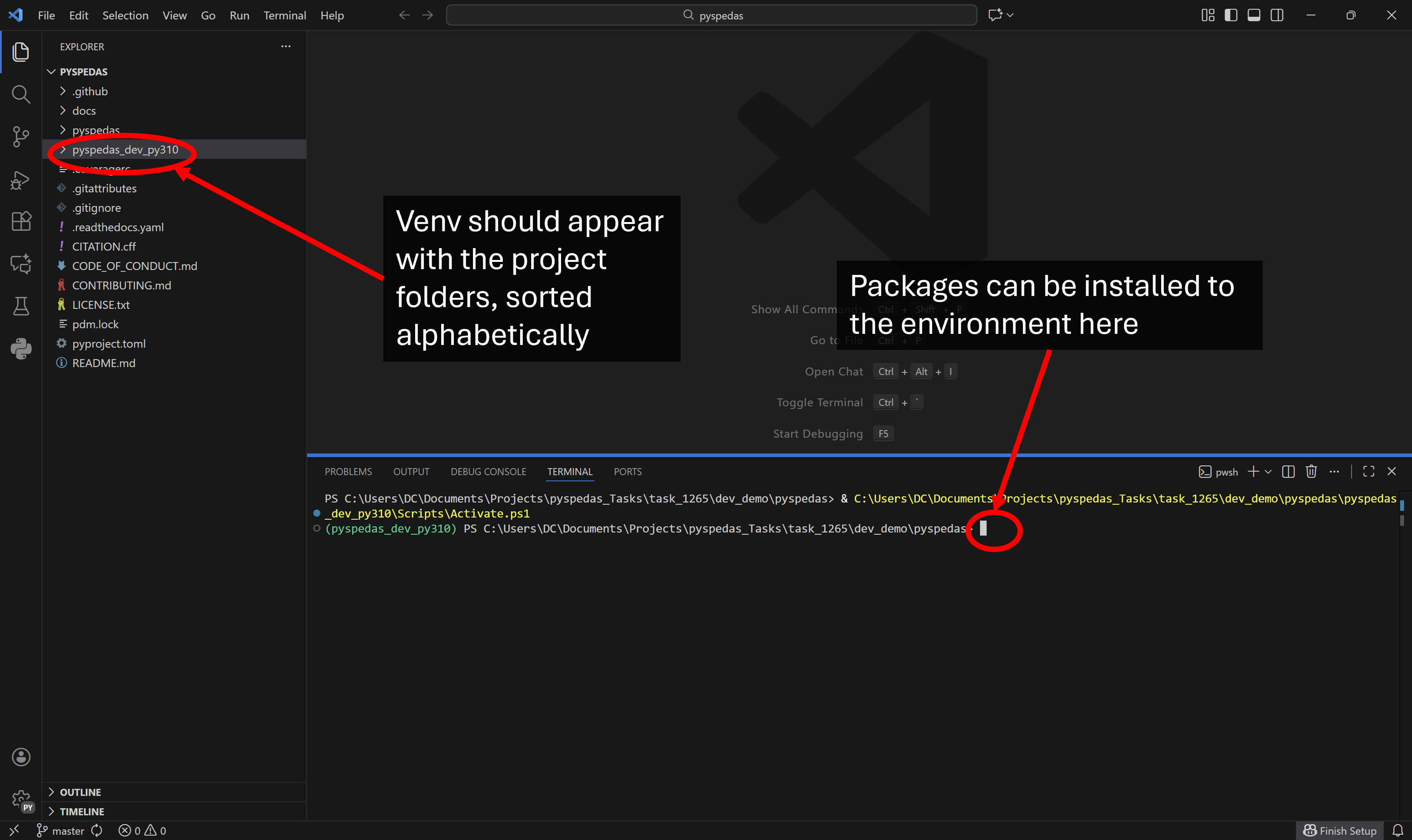Image resolution: width=1412 pixels, height=840 pixels.
Task: Open LICENSE.txt file
Action: click(x=174, y=304)
